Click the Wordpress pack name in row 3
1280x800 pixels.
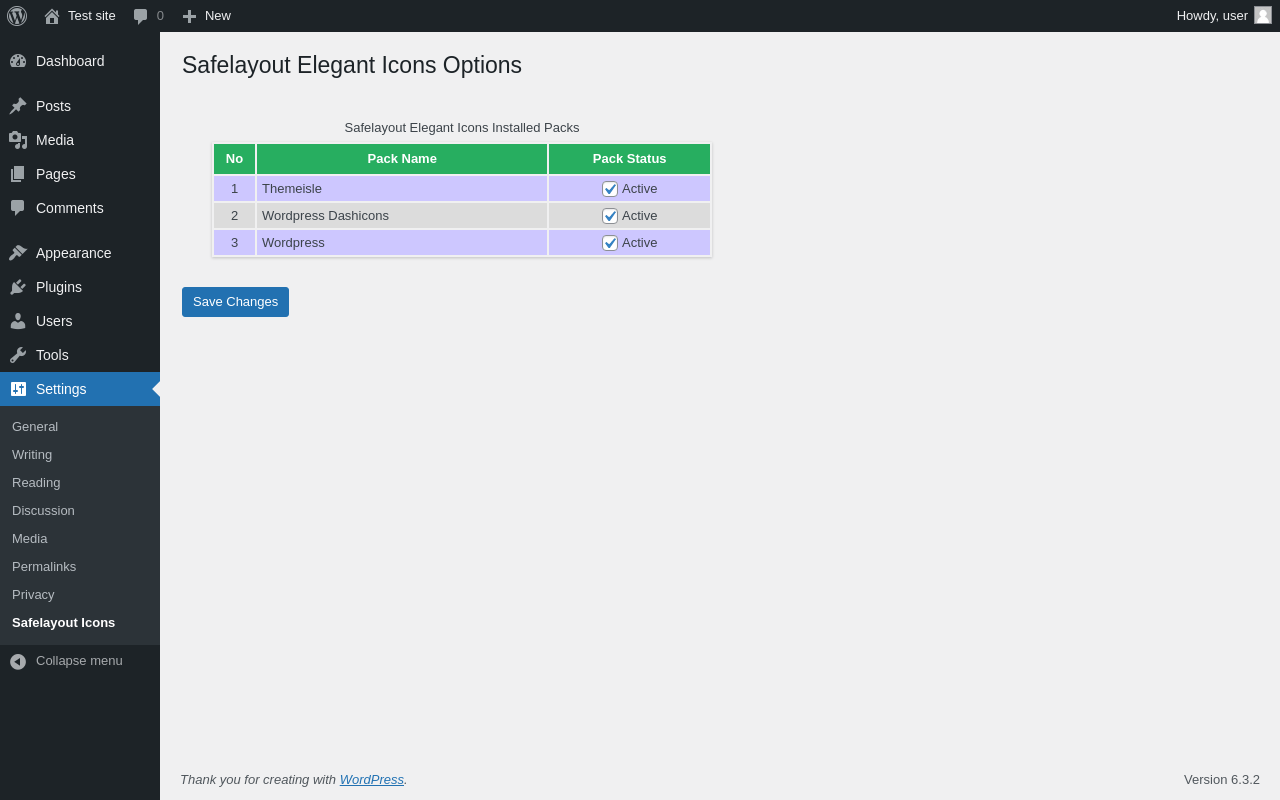(402, 243)
